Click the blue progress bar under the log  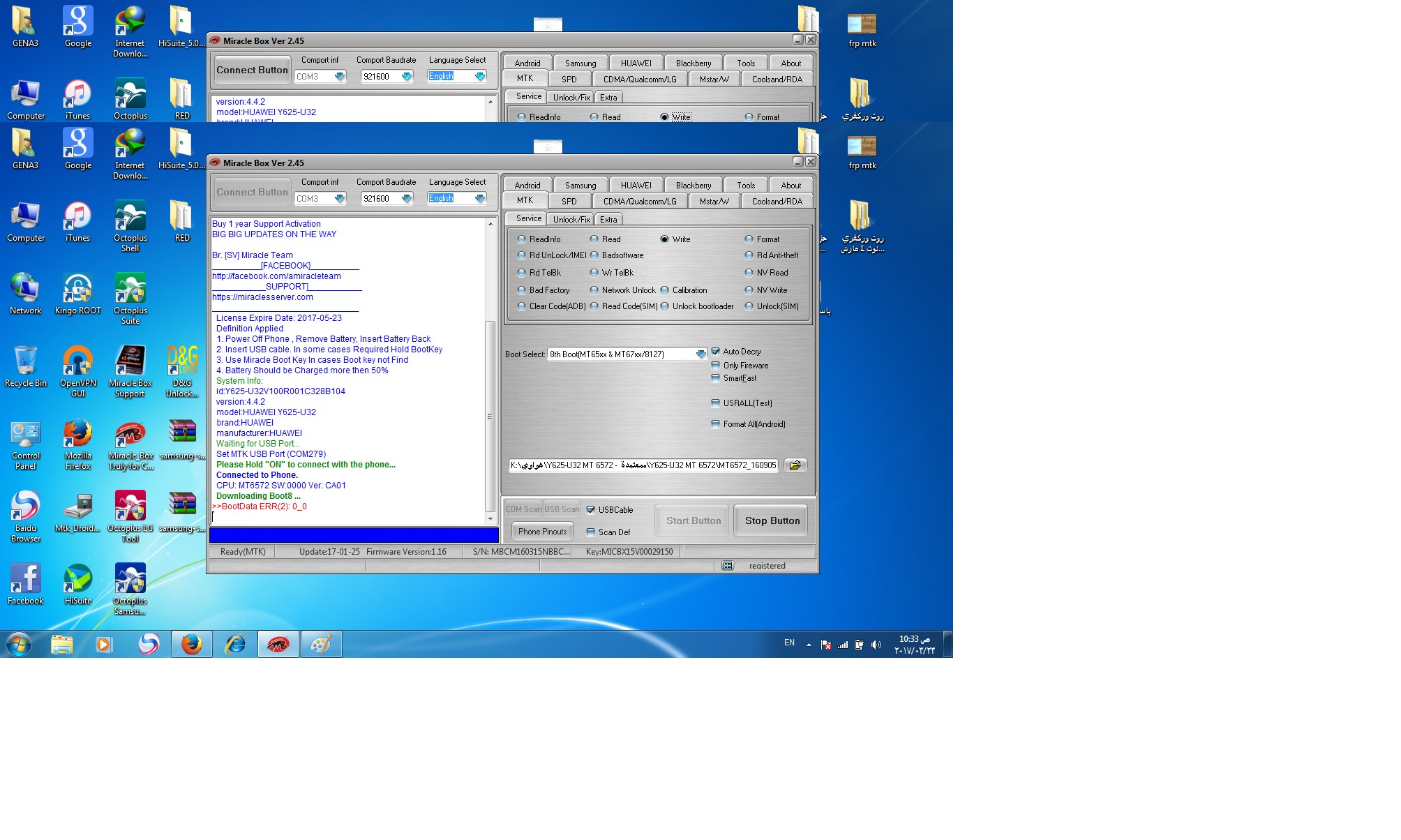coord(354,535)
